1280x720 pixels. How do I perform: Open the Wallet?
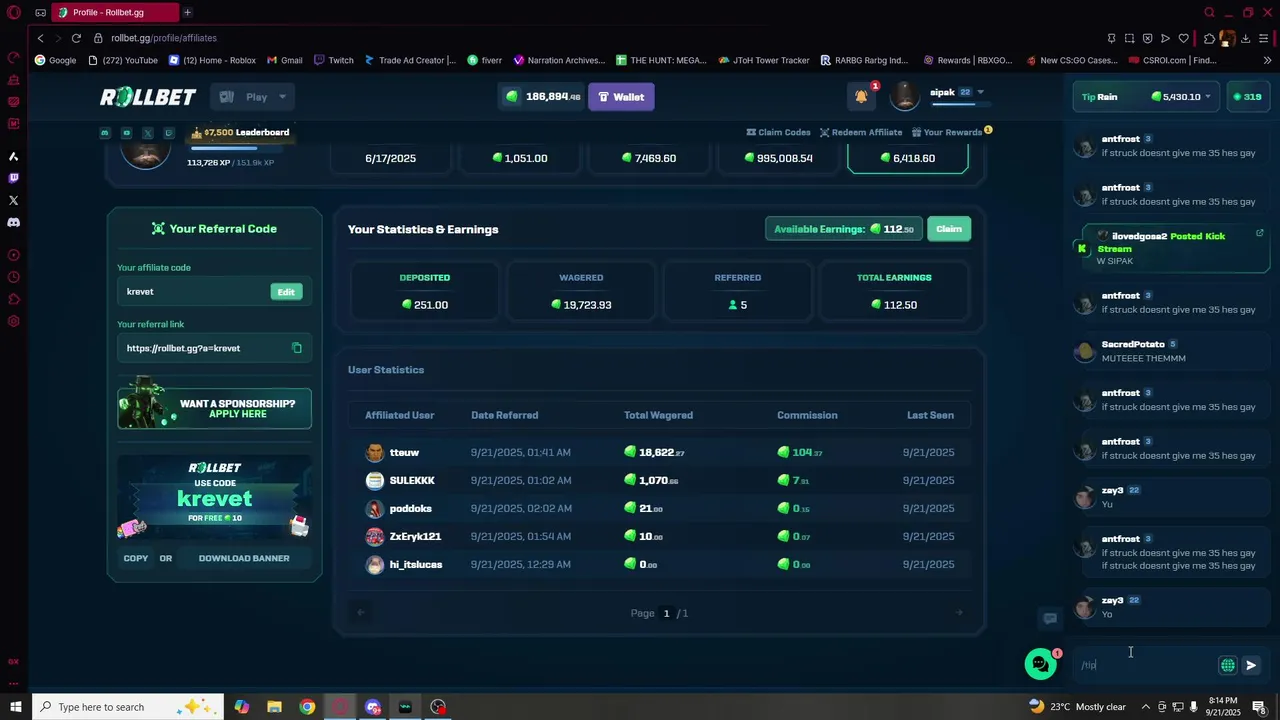coord(621,97)
